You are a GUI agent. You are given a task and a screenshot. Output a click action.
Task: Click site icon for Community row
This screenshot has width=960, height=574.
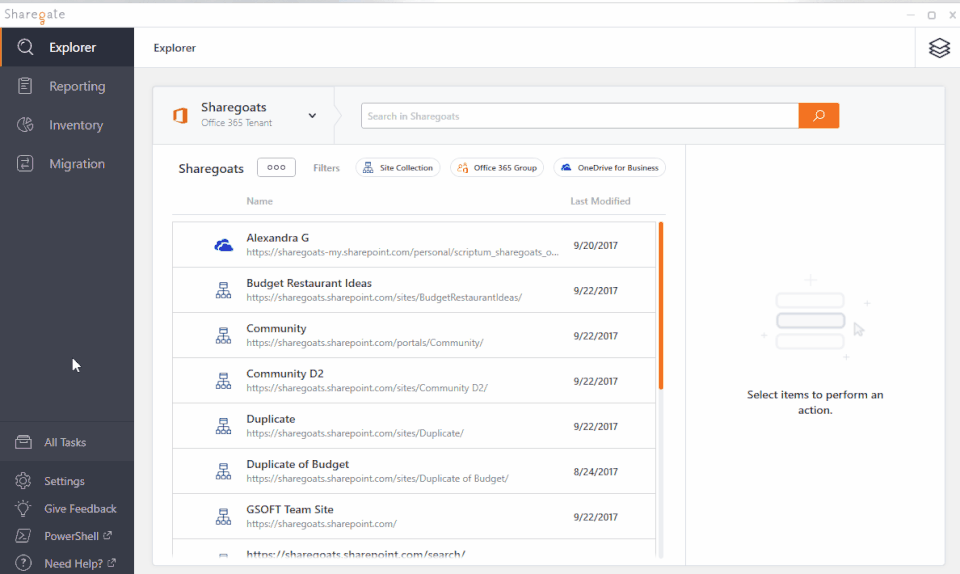point(223,335)
